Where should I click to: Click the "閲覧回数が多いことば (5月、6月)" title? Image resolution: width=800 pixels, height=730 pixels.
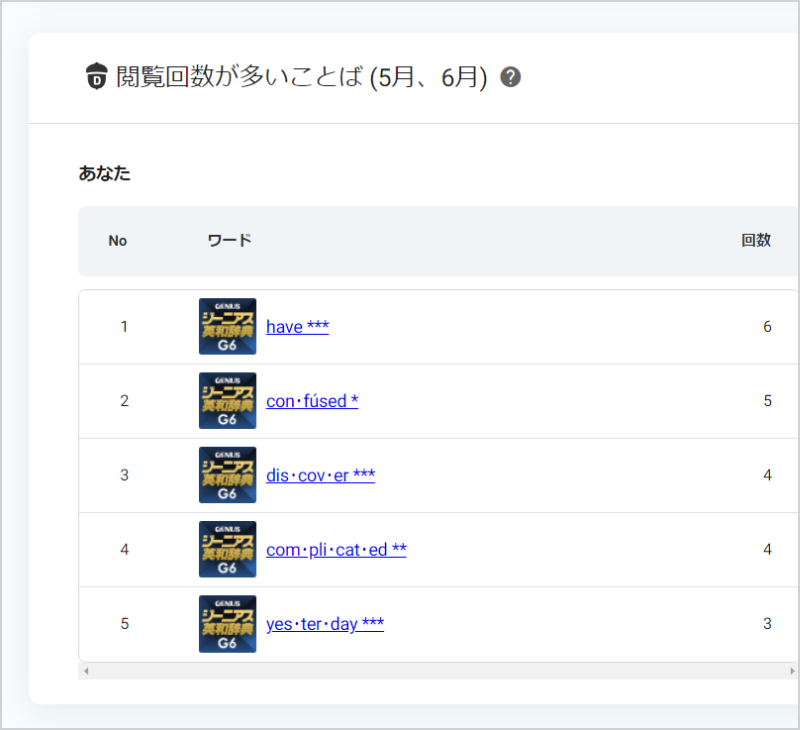click(x=302, y=77)
